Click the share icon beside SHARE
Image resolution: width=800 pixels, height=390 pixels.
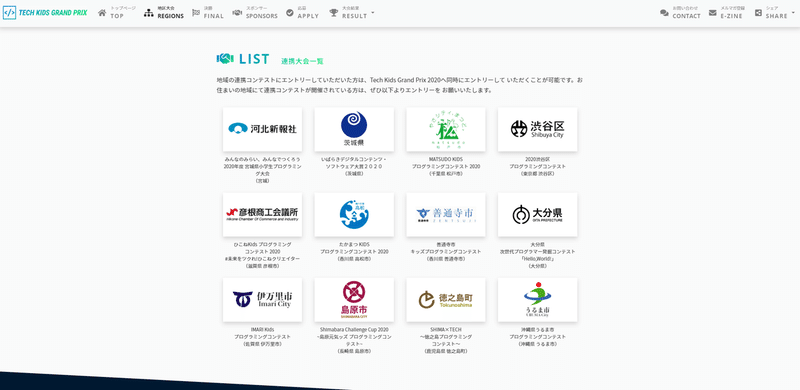759,13
